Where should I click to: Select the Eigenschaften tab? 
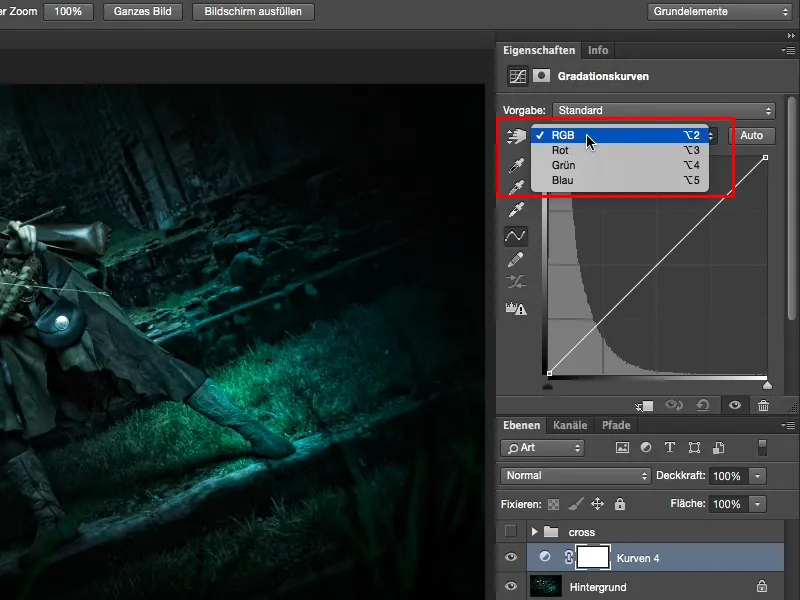point(539,50)
